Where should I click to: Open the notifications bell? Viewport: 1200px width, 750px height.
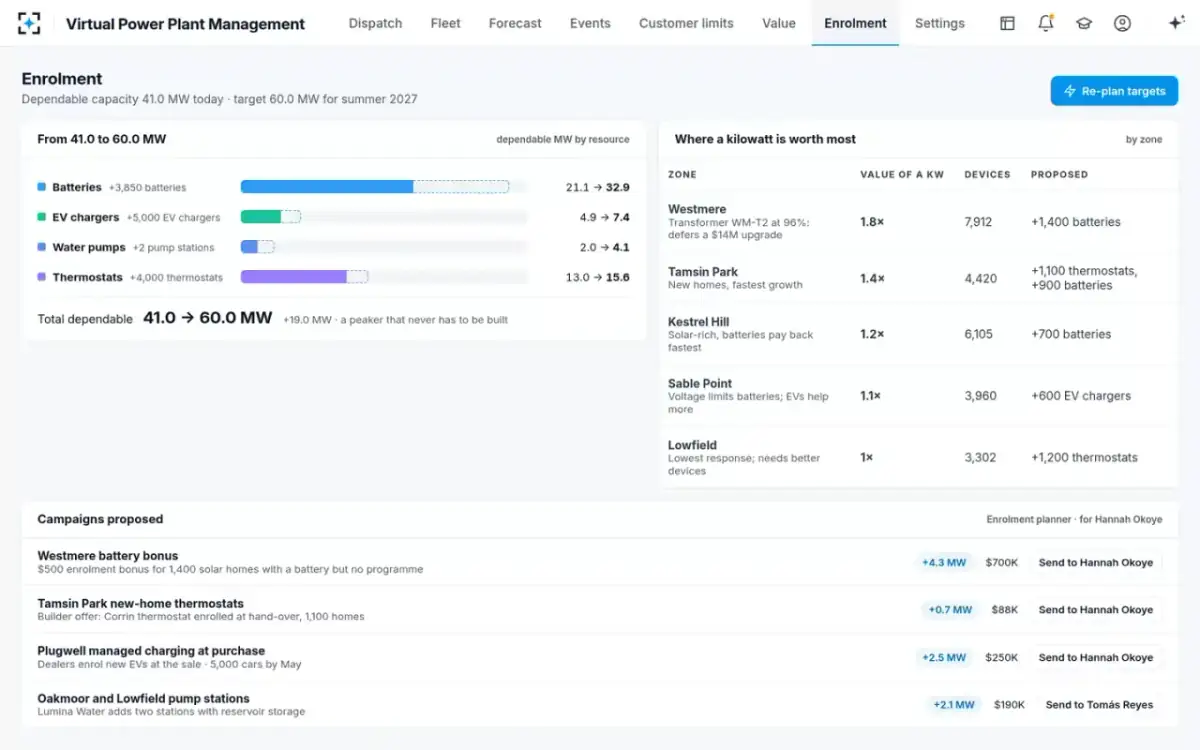1046,23
